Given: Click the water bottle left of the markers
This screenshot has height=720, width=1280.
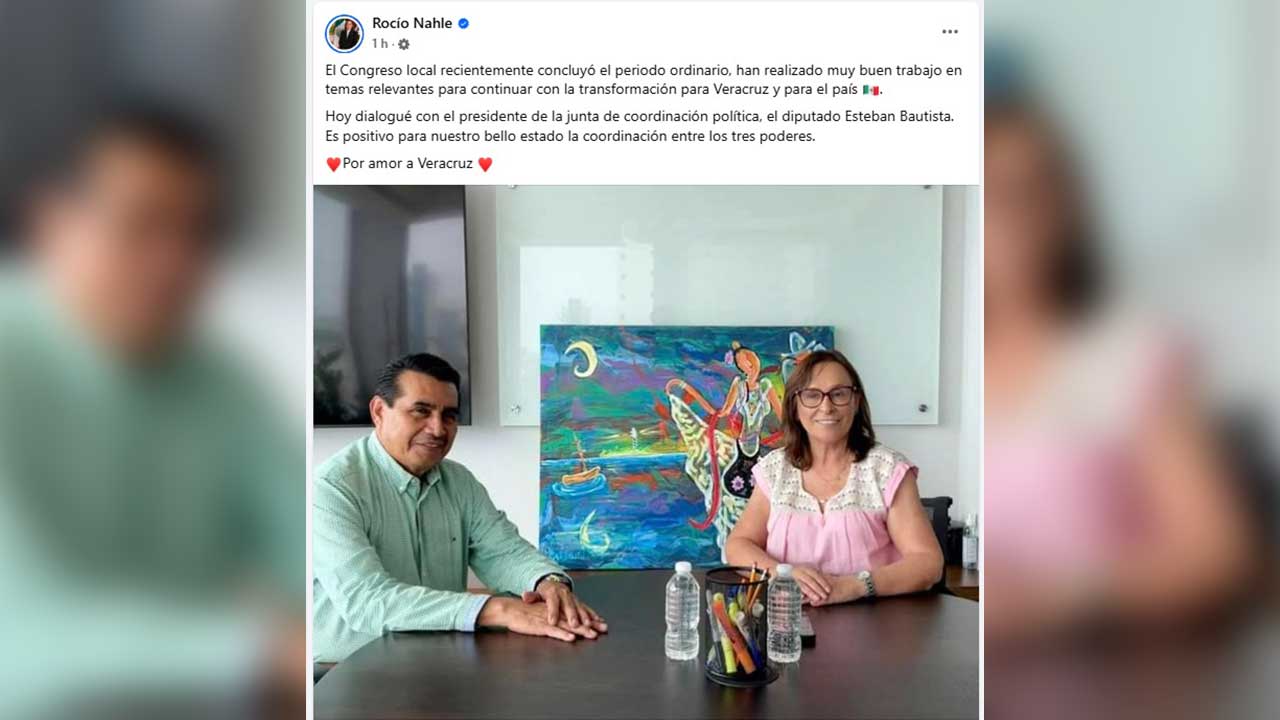Looking at the screenshot, I should click(x=682, y=610).
